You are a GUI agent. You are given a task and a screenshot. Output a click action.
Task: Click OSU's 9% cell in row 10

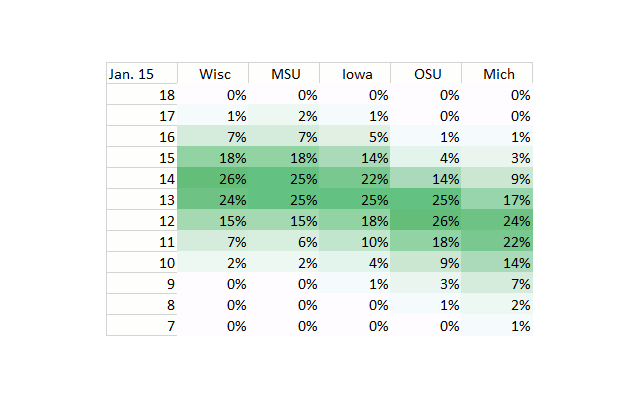(x=427, y=263)
